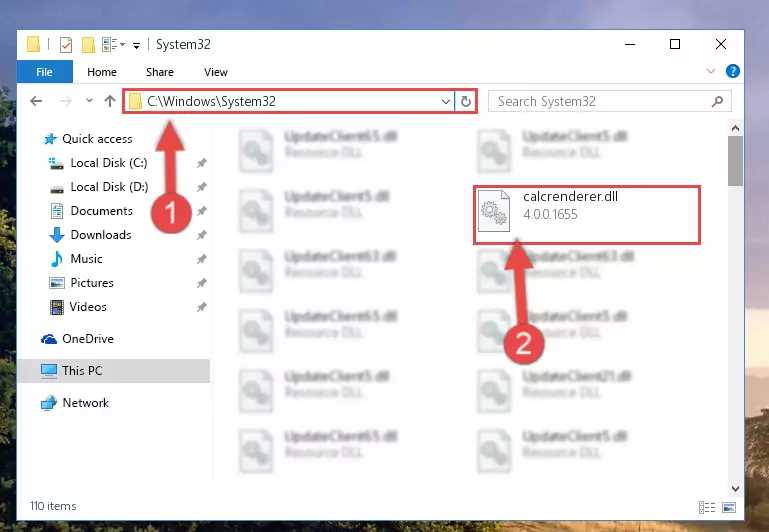
Task: Select Network in navigation pane
Action: 85,403
